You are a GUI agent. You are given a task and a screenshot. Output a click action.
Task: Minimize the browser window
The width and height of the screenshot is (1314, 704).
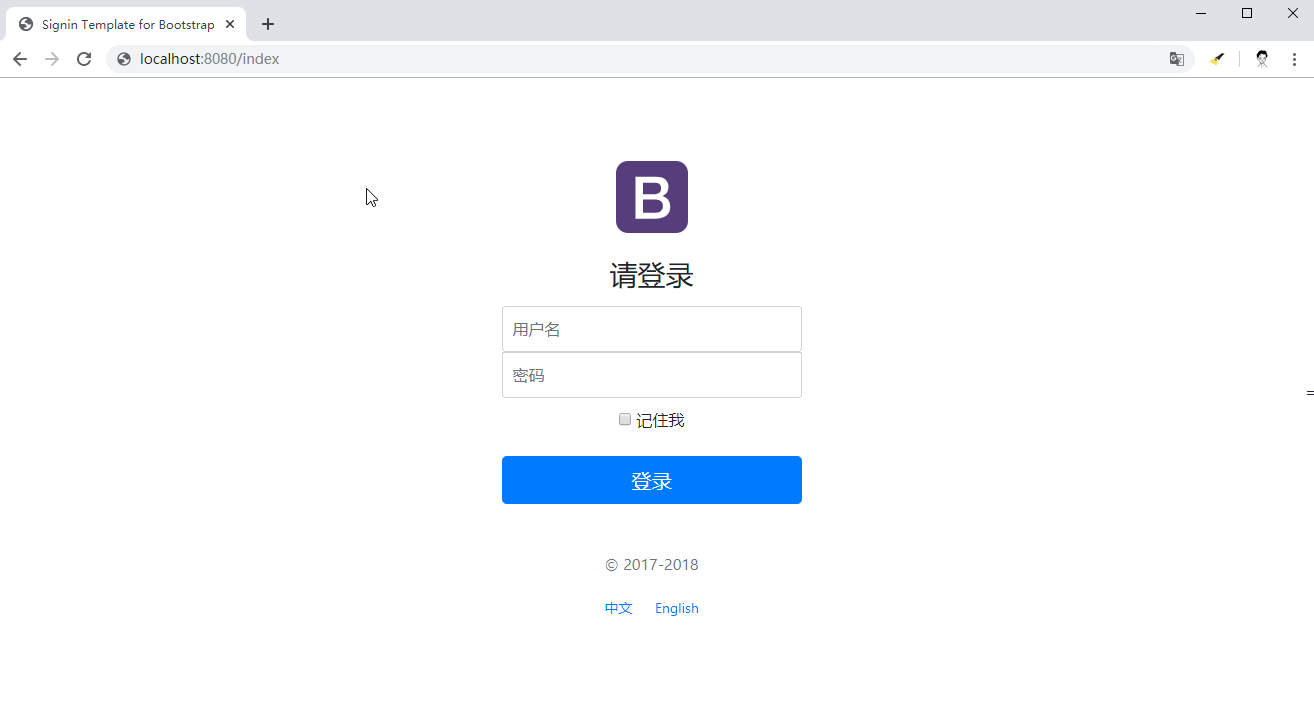click(x=1201, y=13)
